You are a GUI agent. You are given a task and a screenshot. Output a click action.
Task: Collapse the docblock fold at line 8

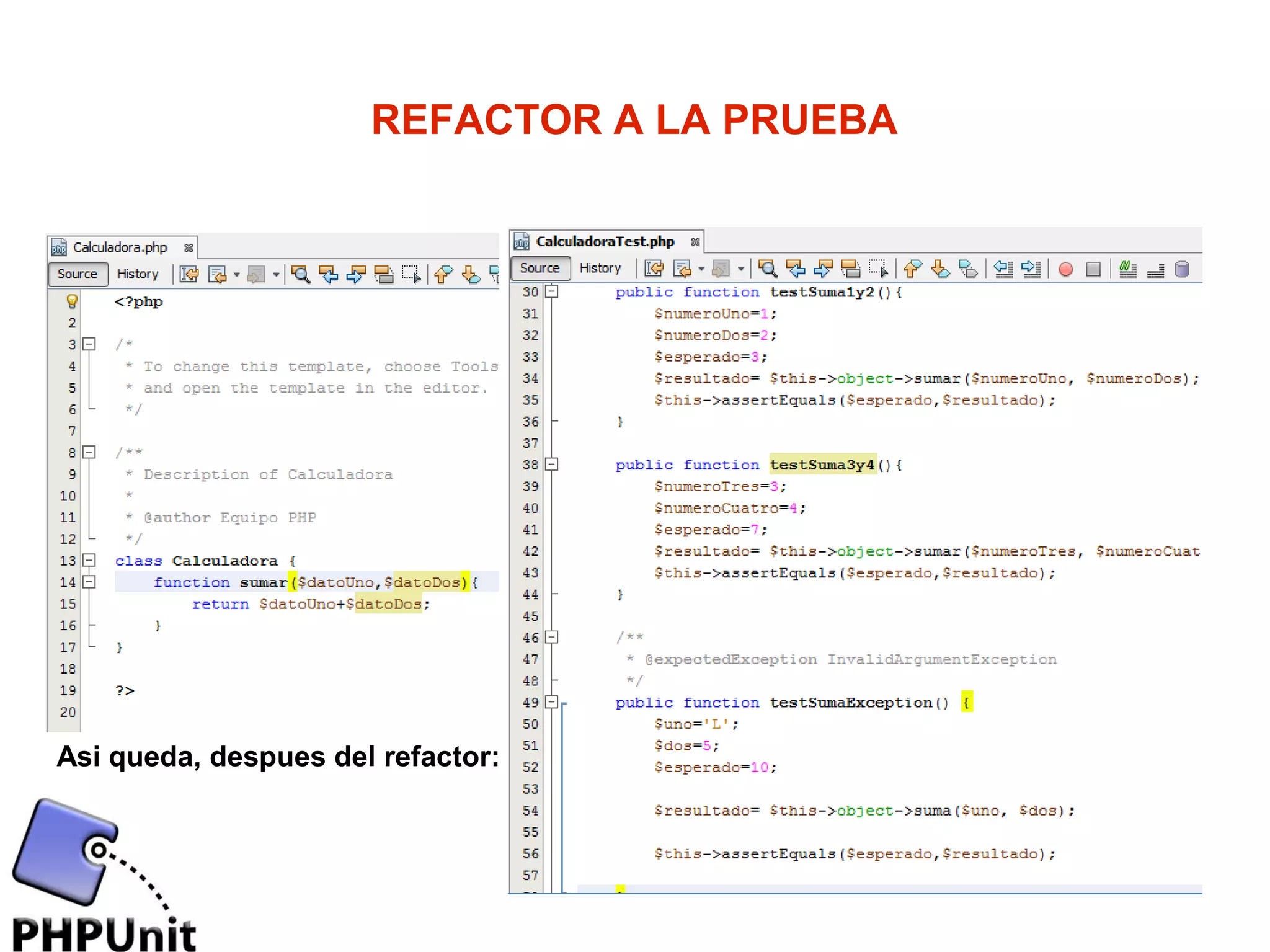pos(89,452)
